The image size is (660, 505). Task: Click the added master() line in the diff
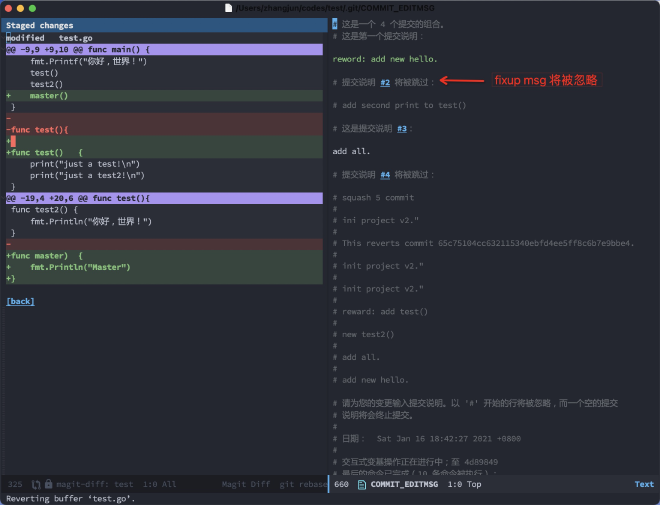point(49,95)
